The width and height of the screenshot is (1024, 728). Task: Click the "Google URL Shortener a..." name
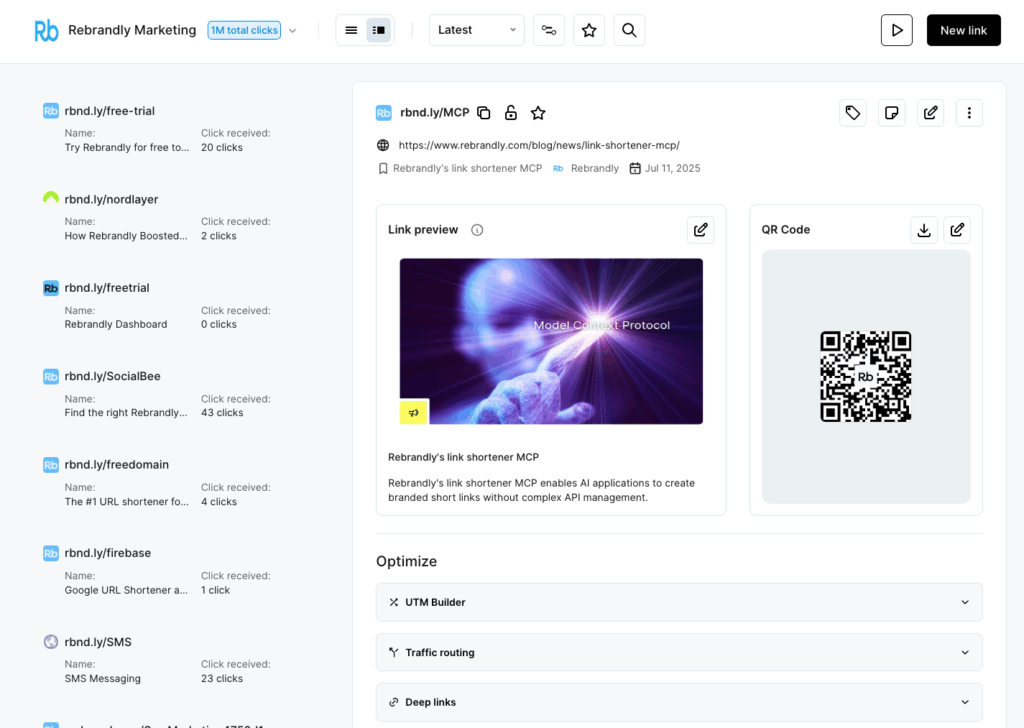coord(126,590)
